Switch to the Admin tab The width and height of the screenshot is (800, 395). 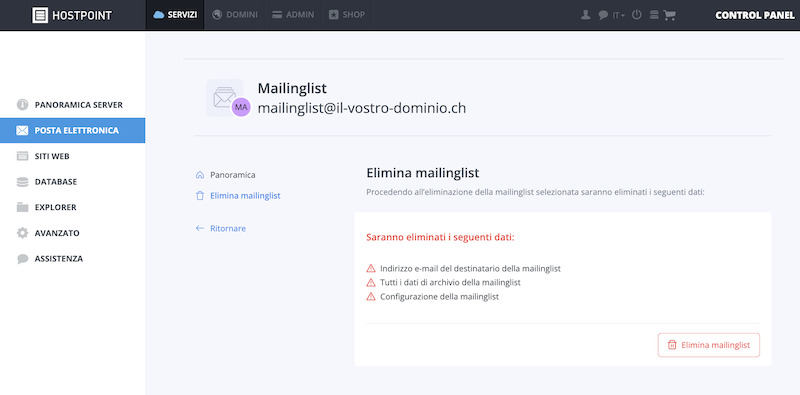(x=293, y=15)
